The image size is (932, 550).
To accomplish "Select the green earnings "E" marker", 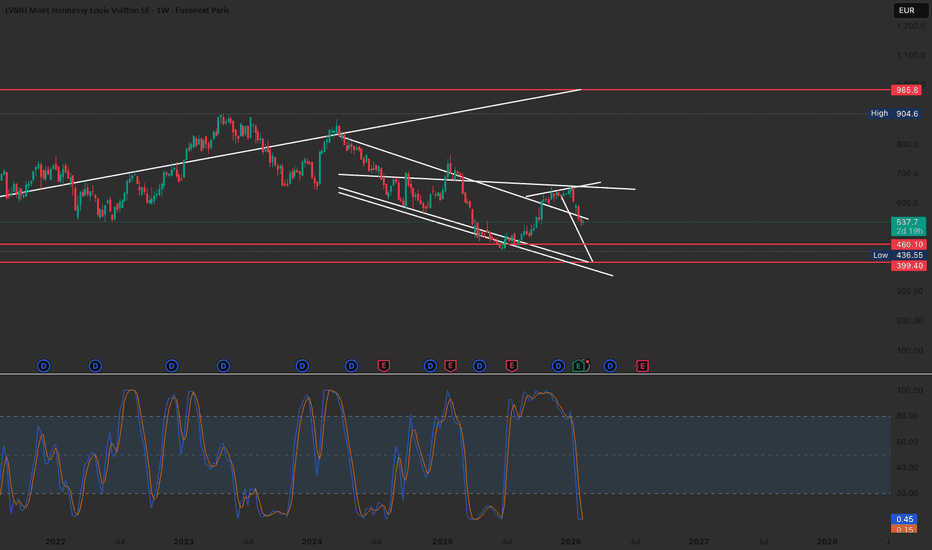I will click(579, 366).
